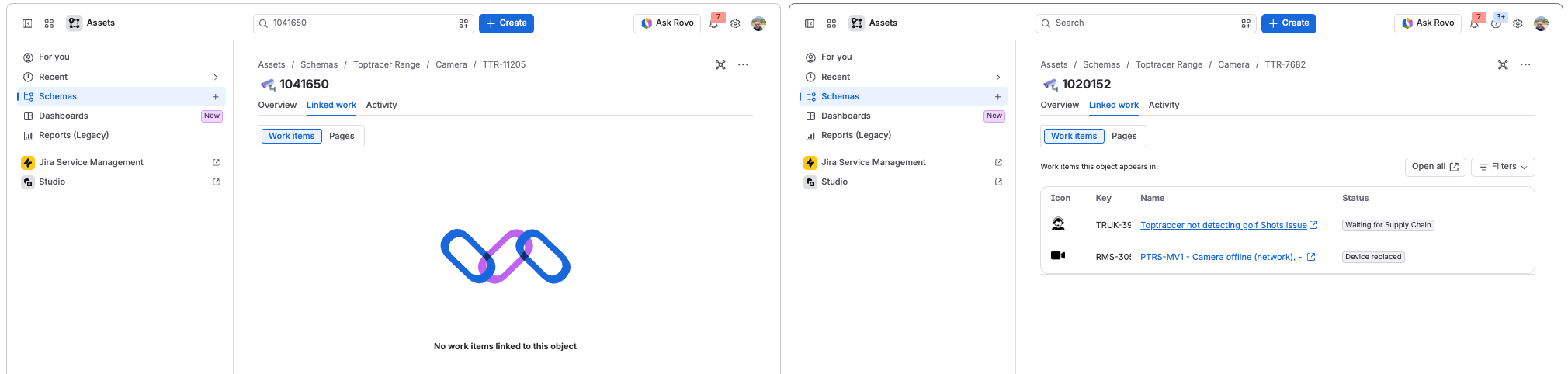
Task: Open object graph icon for object 1041650
Action: [x=720, y=64]
